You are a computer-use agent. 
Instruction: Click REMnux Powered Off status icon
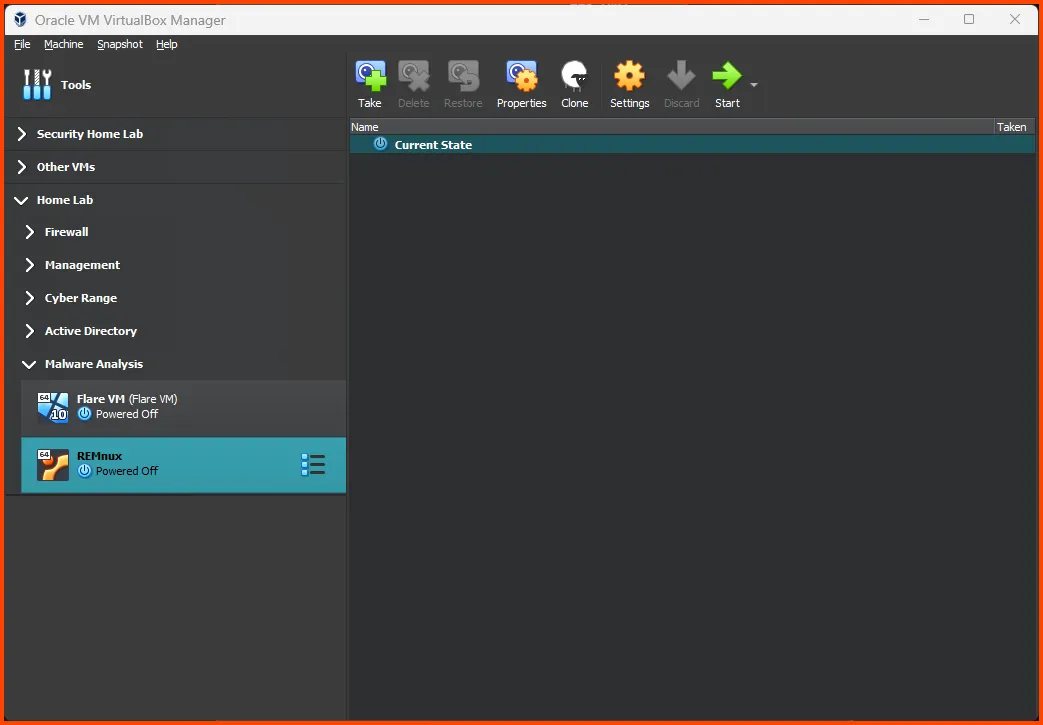(x=84, y=471)
